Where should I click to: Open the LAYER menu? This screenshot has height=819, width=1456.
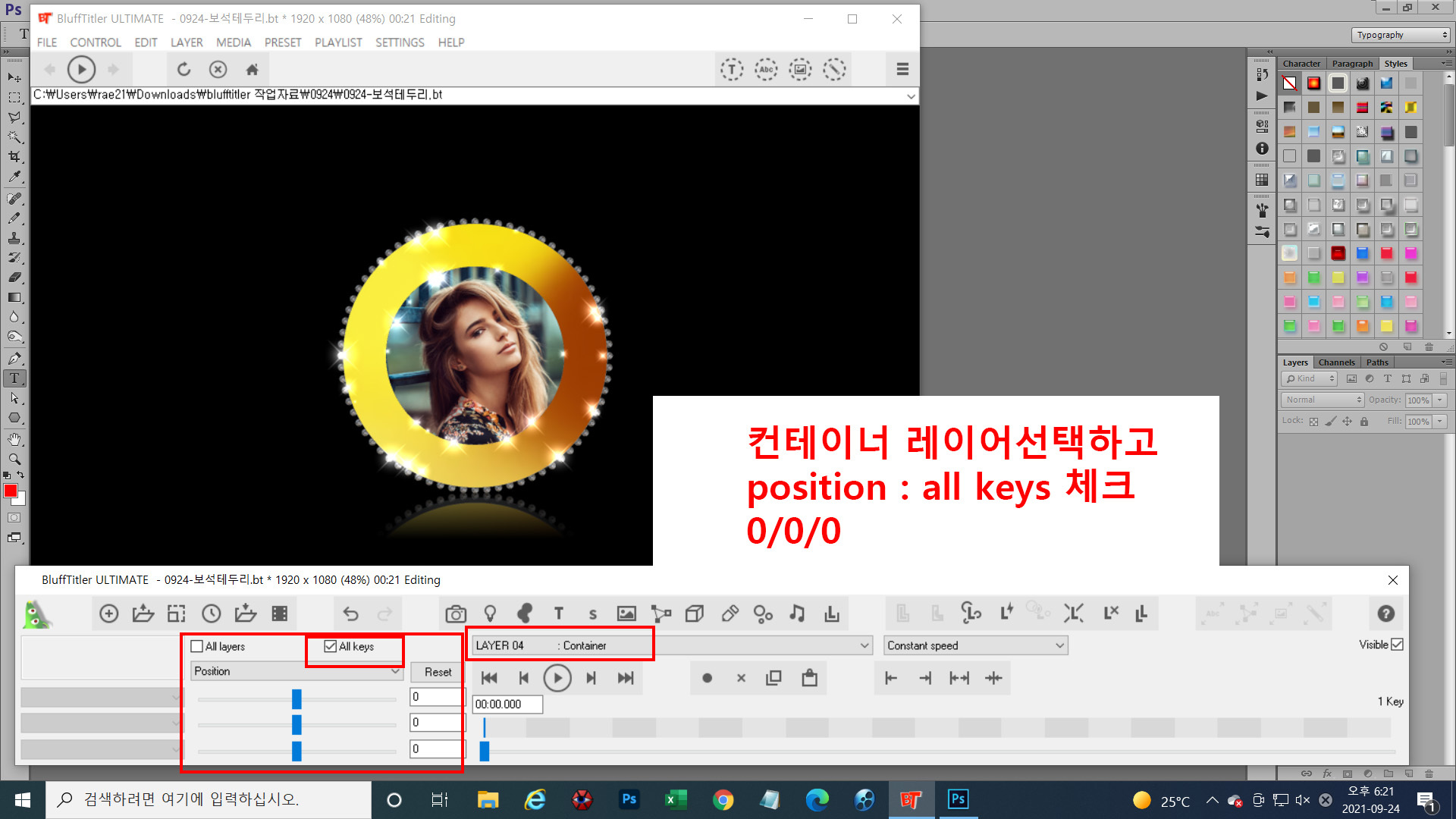pyautogui.click(x=186, y=42)
